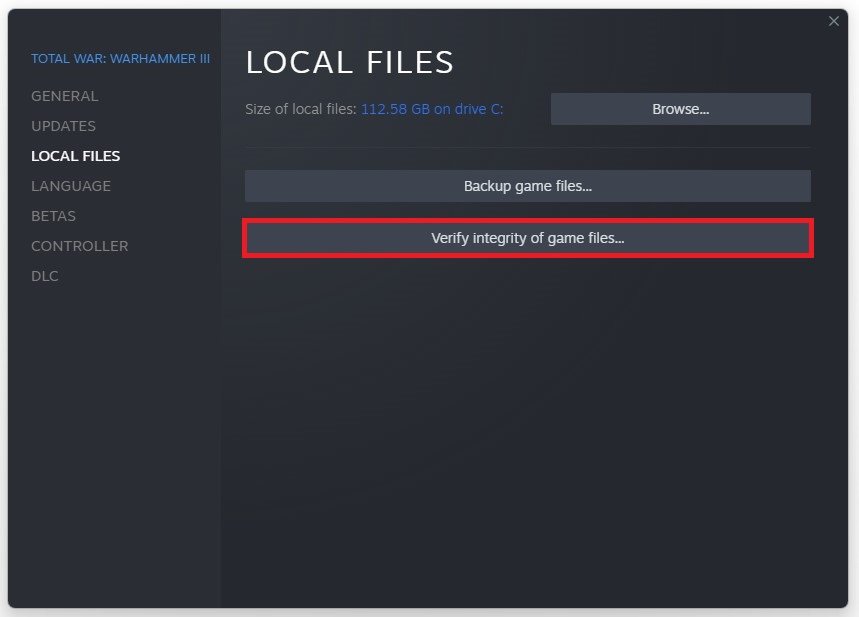Browse the local game install folder
Screen dimensions: 859x617
pos(680,109)
